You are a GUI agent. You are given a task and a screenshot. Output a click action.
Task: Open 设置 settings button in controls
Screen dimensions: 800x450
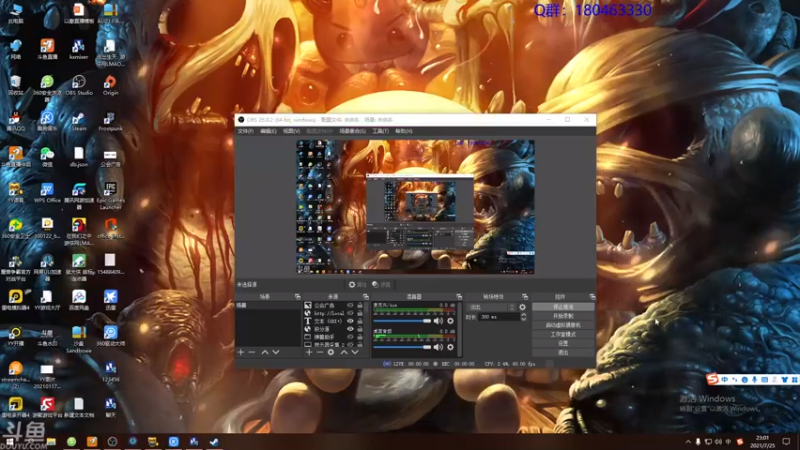tap(563, 343)
